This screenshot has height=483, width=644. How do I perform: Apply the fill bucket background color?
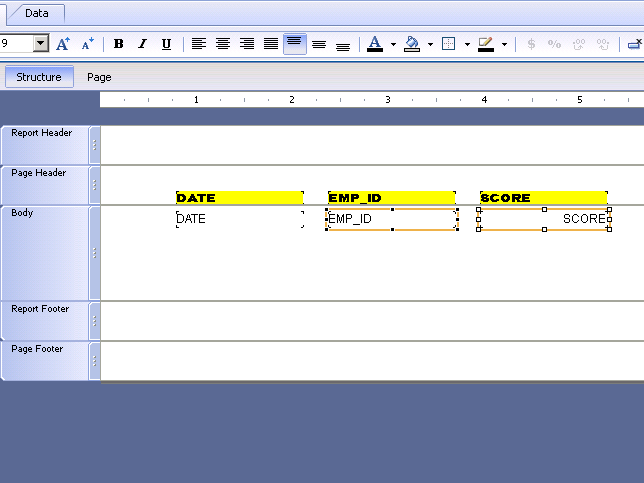click(x=412, y=44)
